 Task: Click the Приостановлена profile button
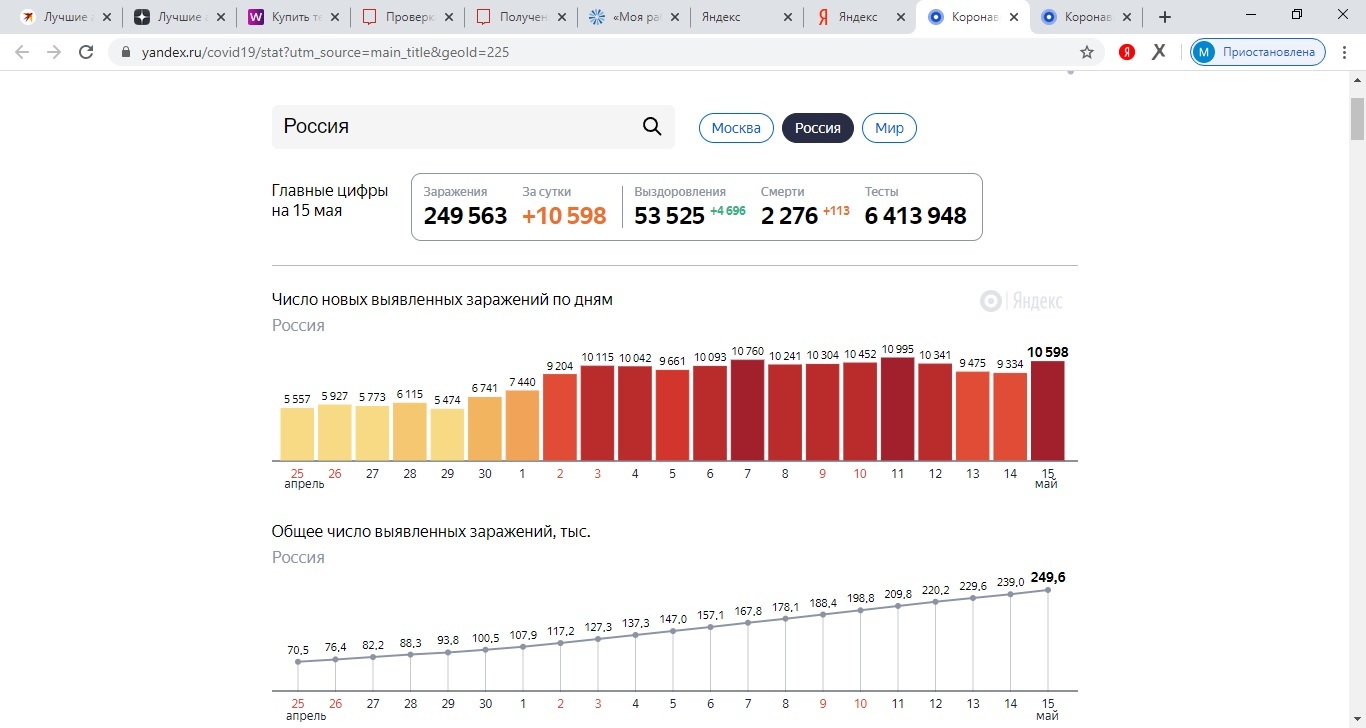pos(1258,52)
